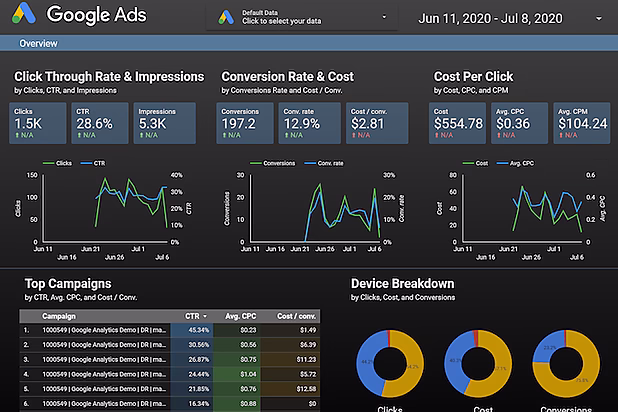Click the $0.88 Avg. CPC cell
Viewport: 618px width, 412px height.
(237, 404)
